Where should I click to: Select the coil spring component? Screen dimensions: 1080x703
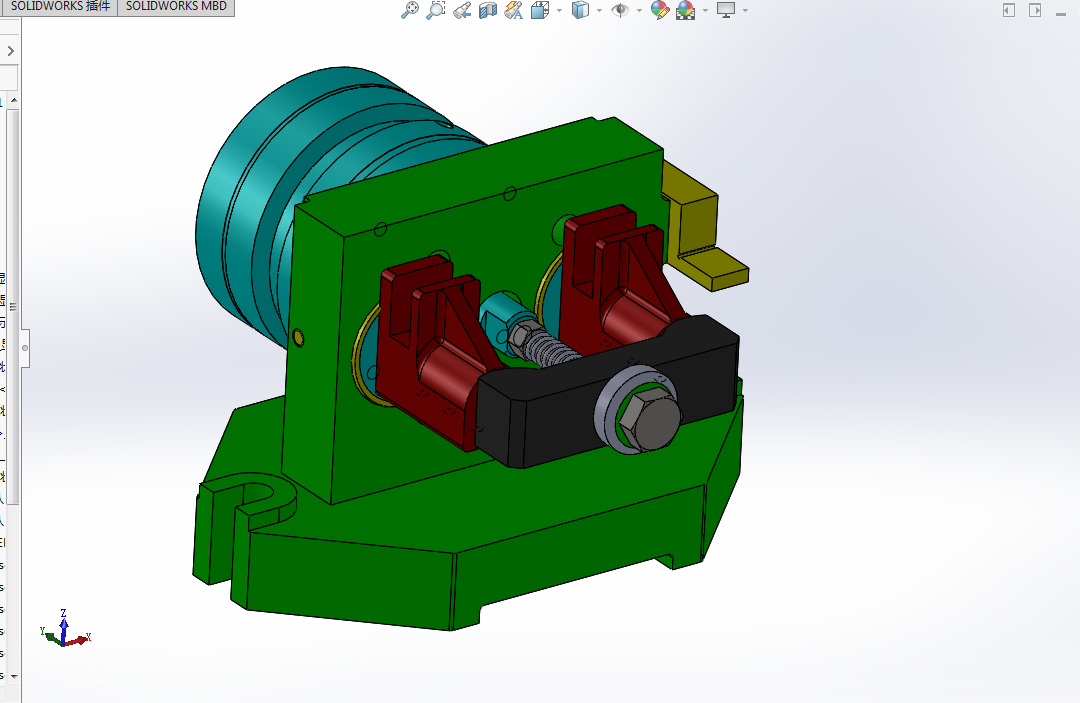click(x=554, y=350)
